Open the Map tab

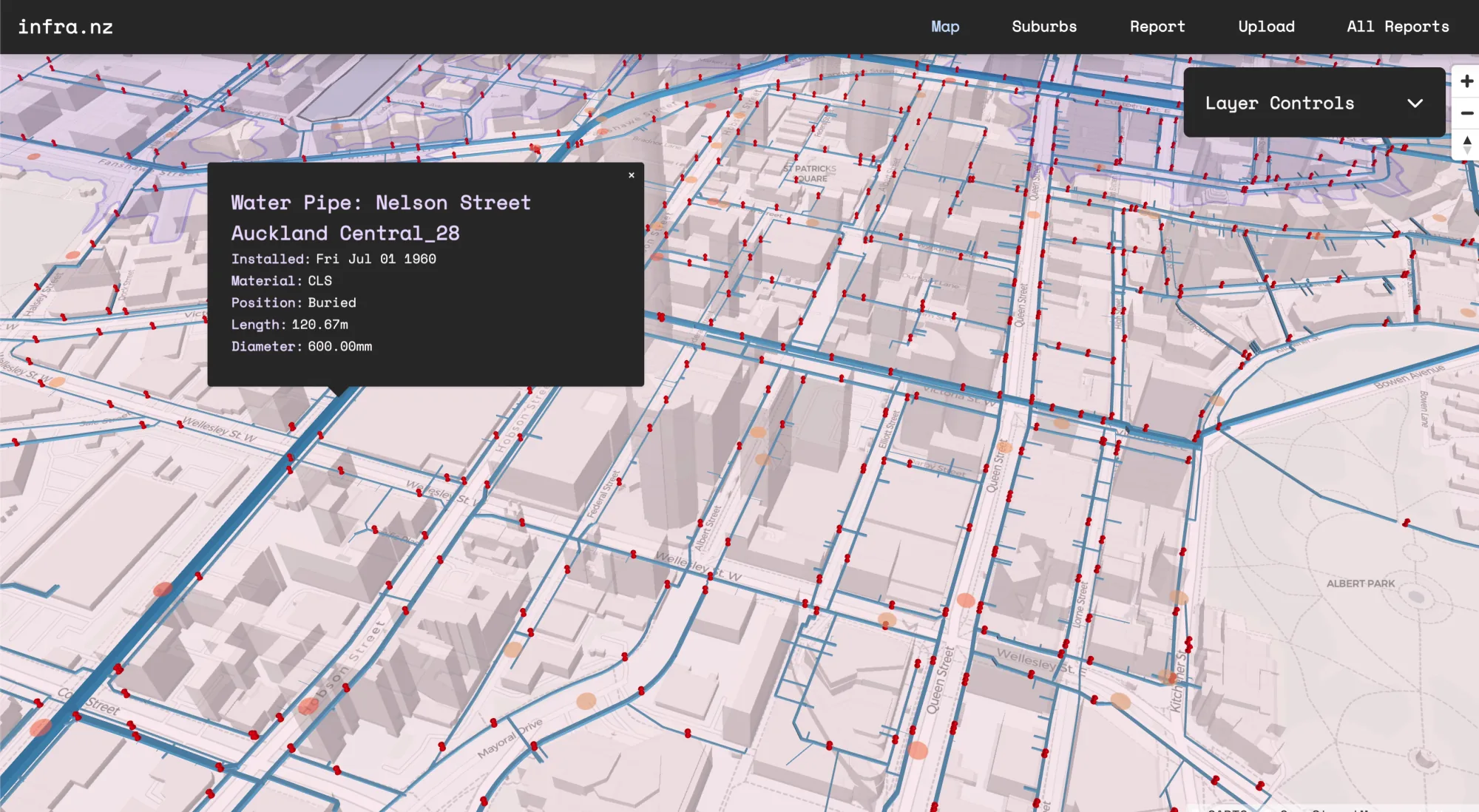pos(945,27)
